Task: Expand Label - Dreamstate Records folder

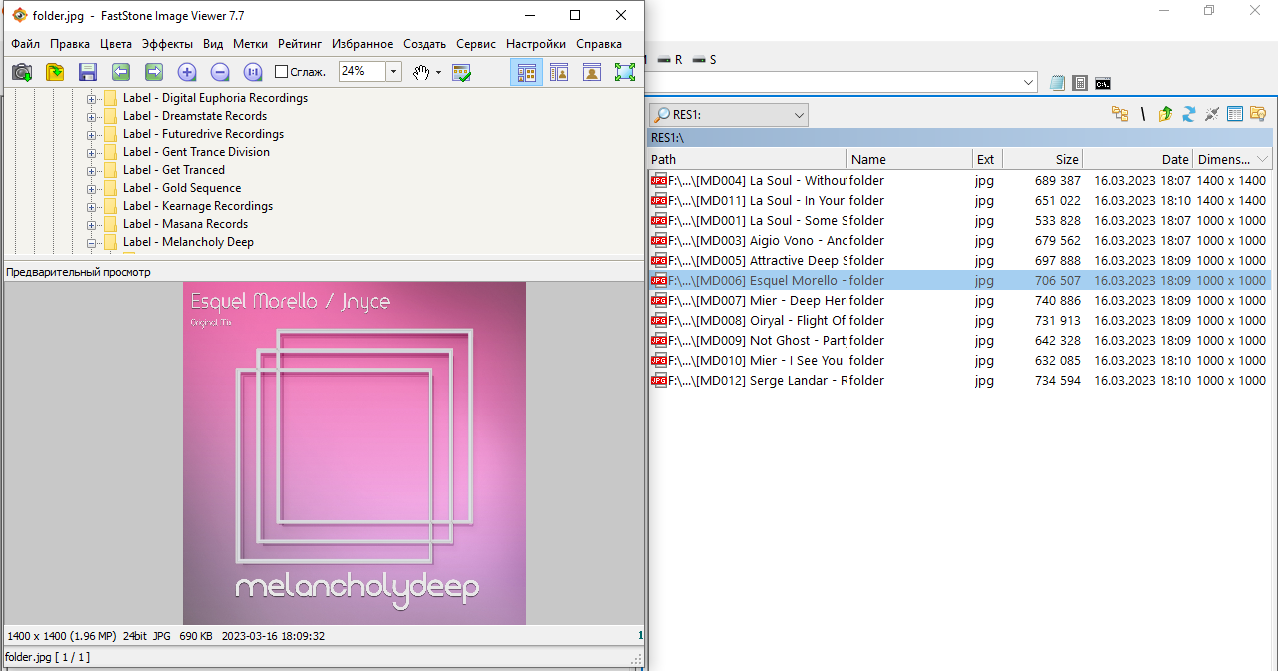Action: [91, 116]
